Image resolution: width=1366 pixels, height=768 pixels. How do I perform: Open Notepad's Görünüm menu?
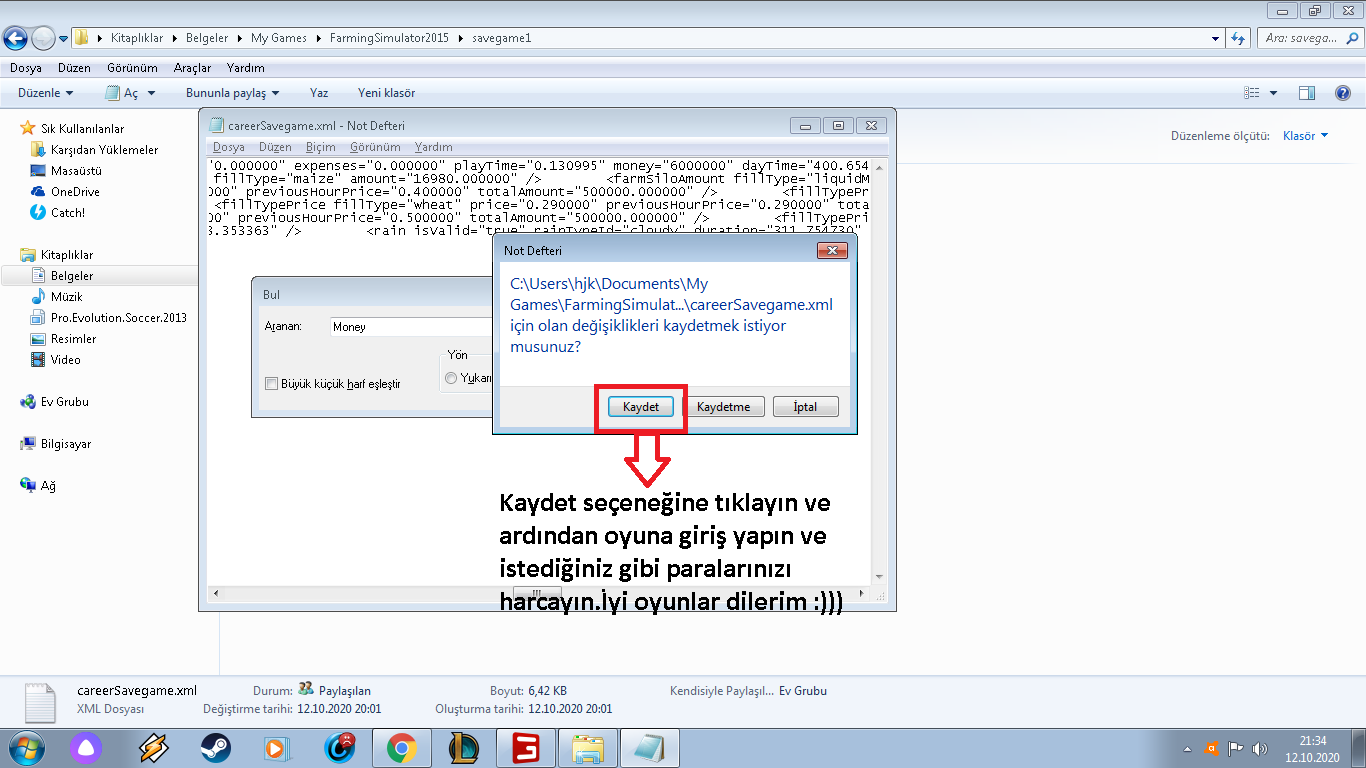coord(375,147)
